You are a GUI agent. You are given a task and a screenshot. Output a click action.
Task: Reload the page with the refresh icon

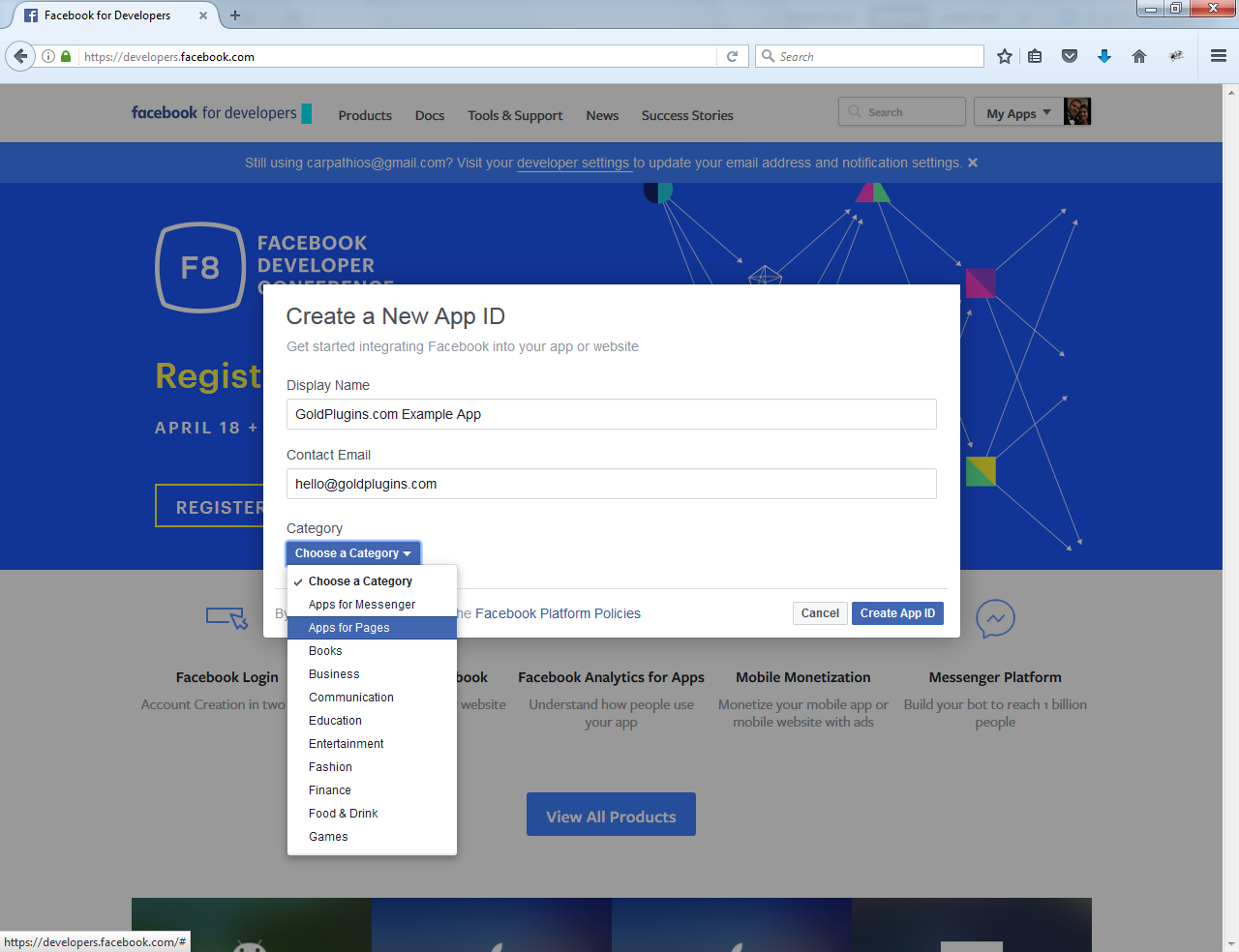point(733,56)
